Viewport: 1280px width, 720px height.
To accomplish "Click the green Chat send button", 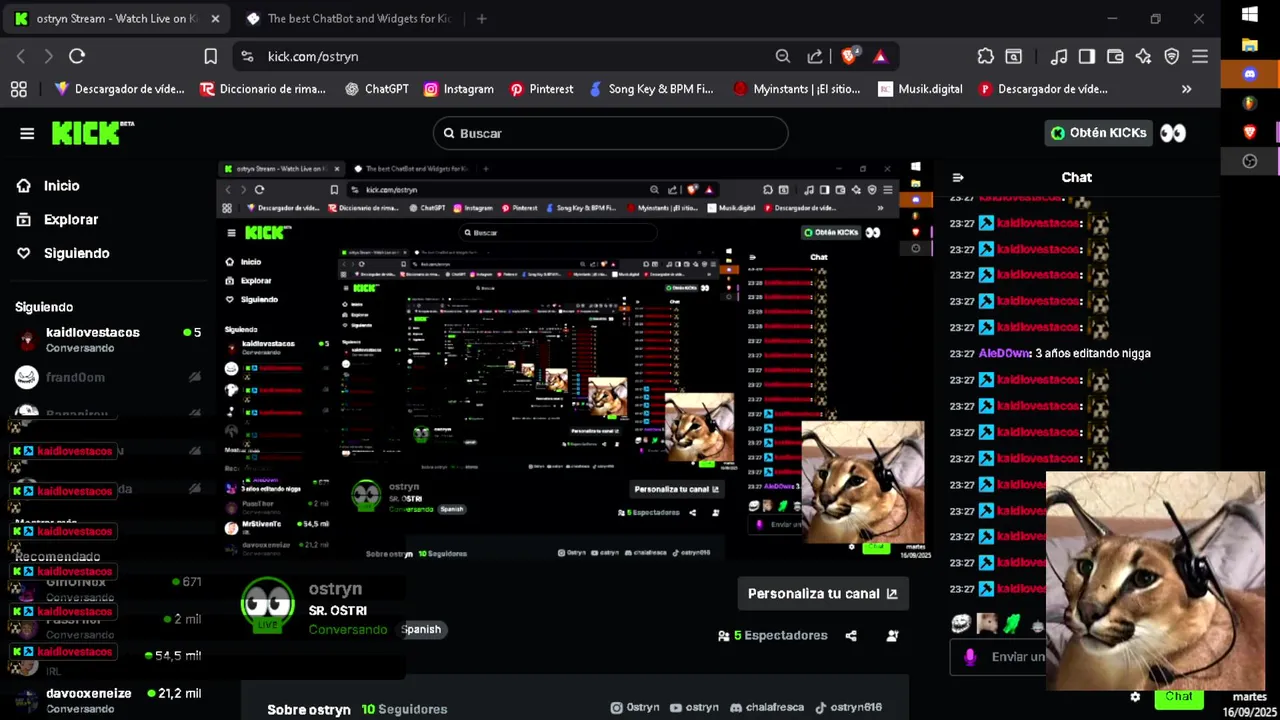I will (x=1179, y=697).
